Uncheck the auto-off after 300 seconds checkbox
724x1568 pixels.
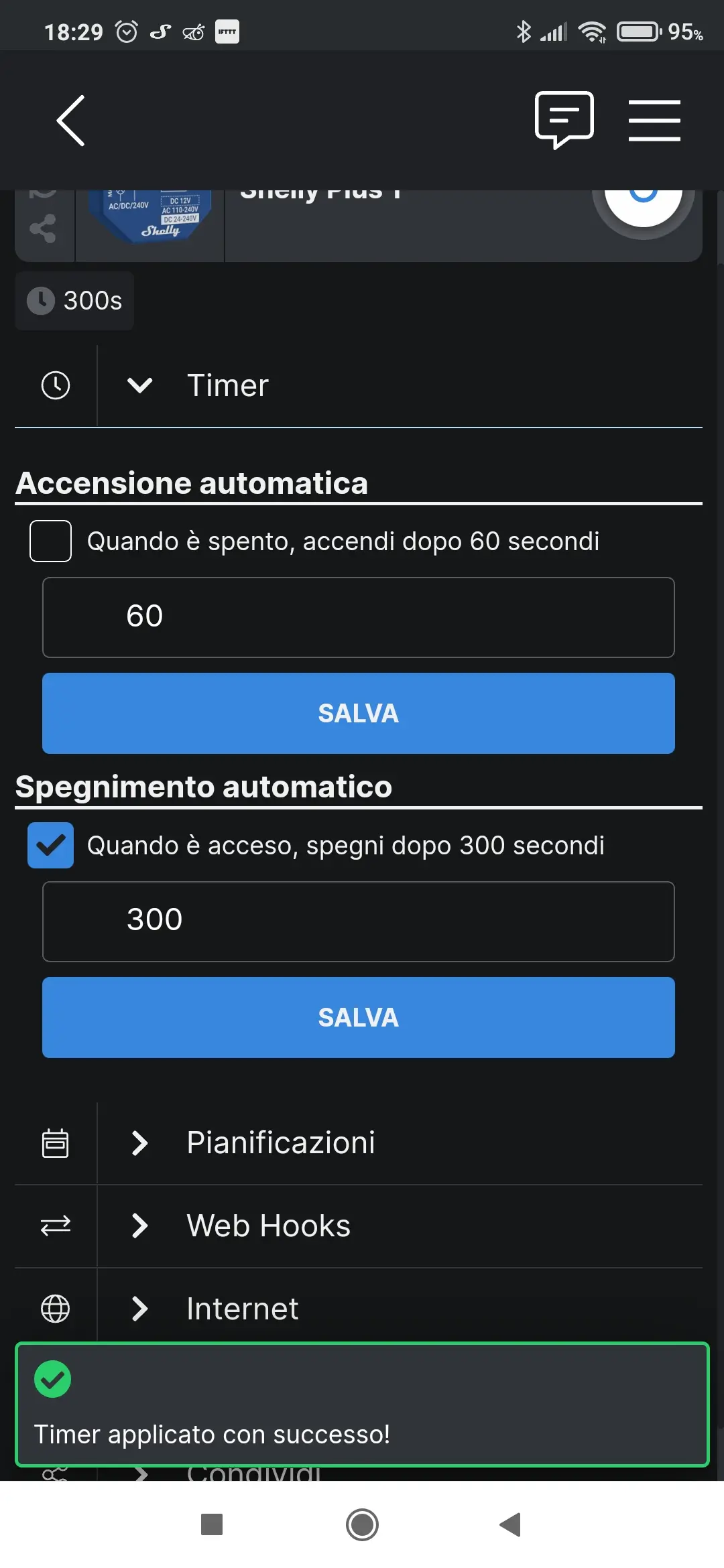coord(51,845)
